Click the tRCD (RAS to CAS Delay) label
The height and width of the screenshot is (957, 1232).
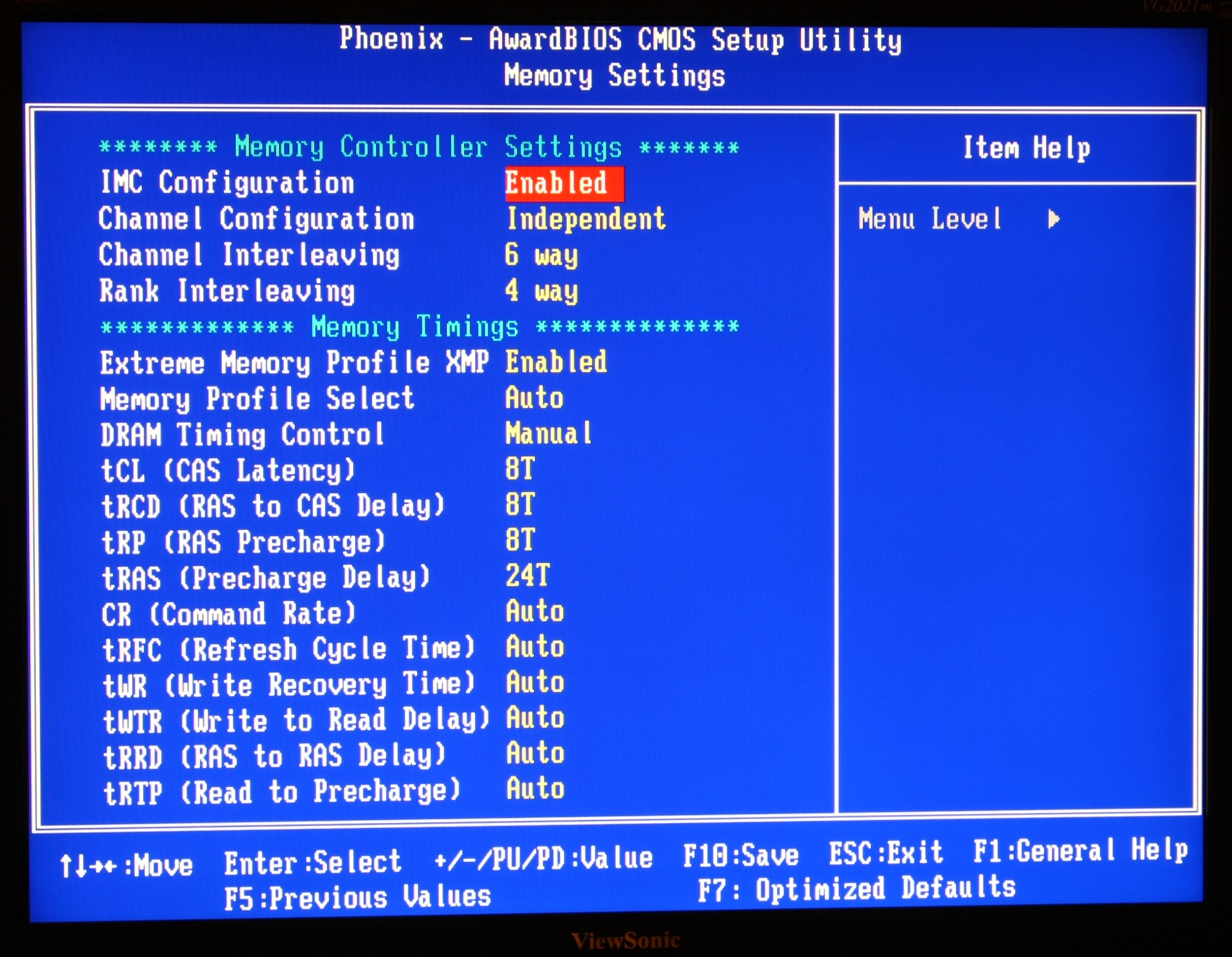point(273,507)
